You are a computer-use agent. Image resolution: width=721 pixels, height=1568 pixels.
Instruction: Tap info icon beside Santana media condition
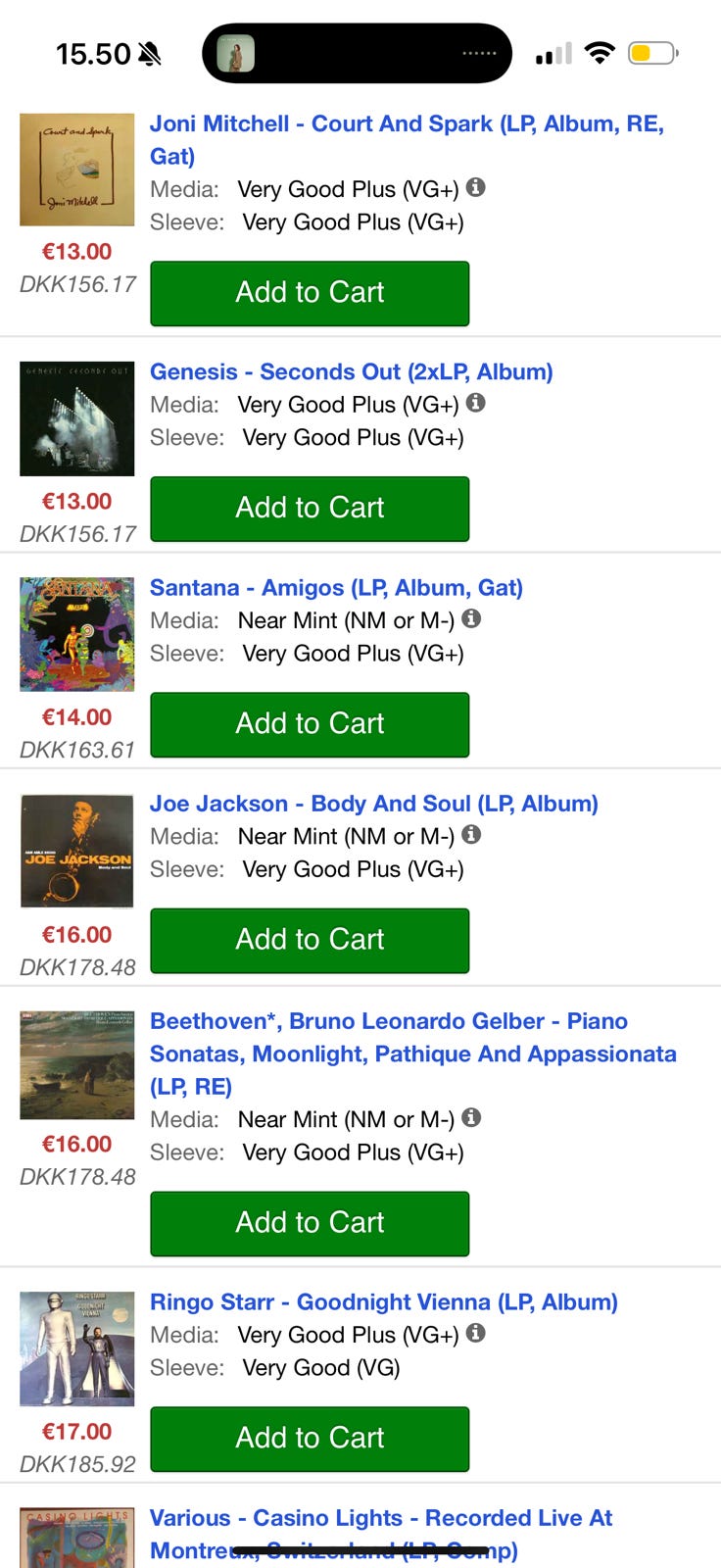click(x=471, y=618)
